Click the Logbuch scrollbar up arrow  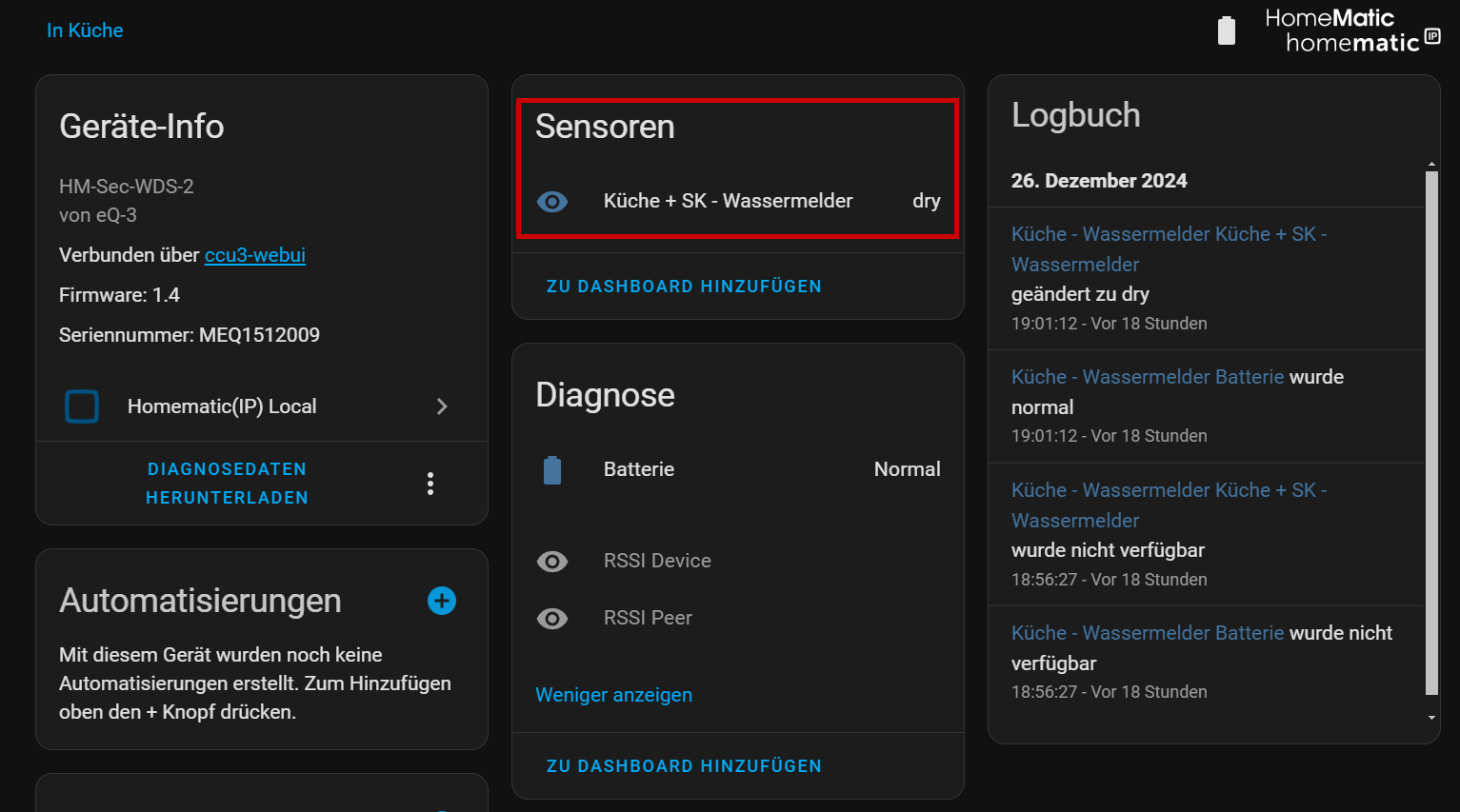pos(1431,166)
